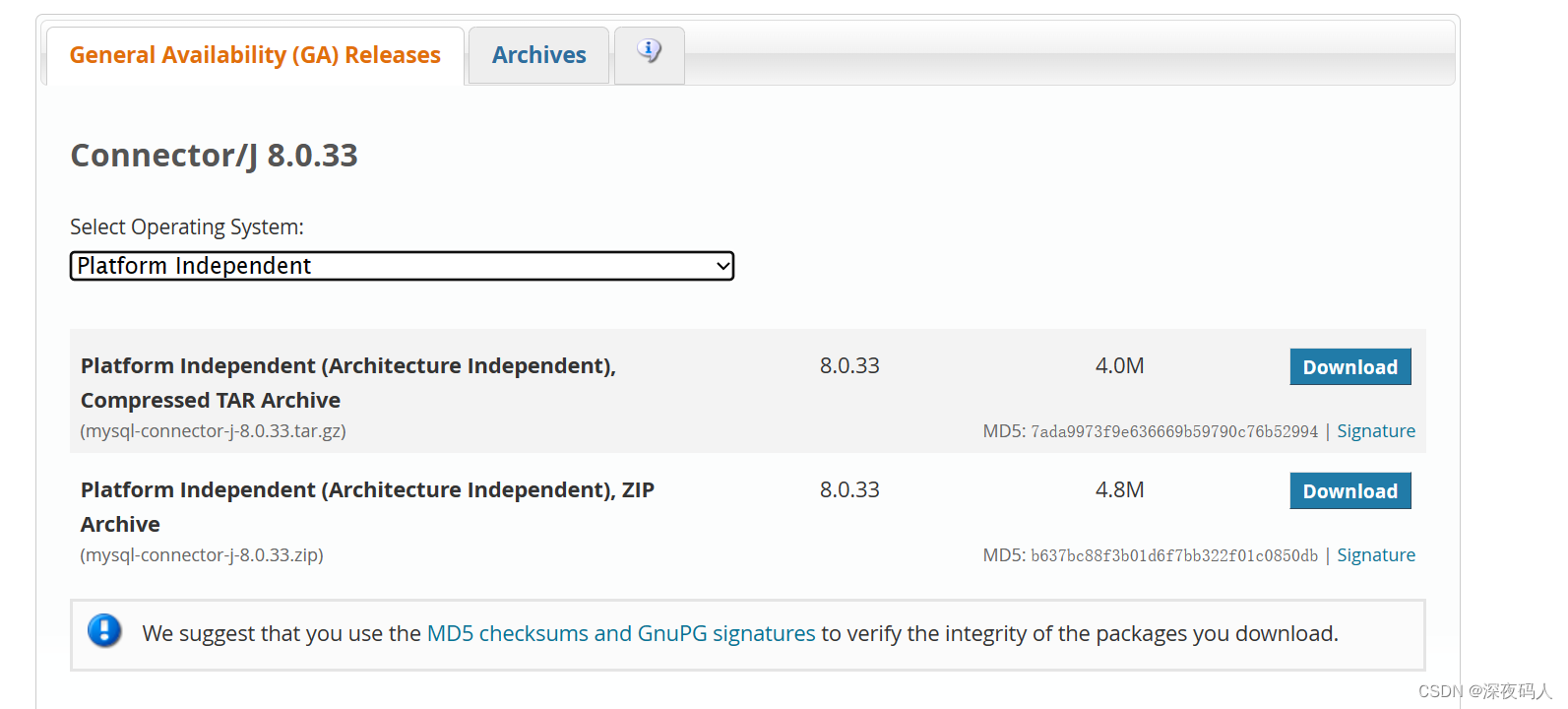Viewport: 1568px width, 709px height.
Task: Click the blue exclamation notice icon
Action: coord(104,630)
